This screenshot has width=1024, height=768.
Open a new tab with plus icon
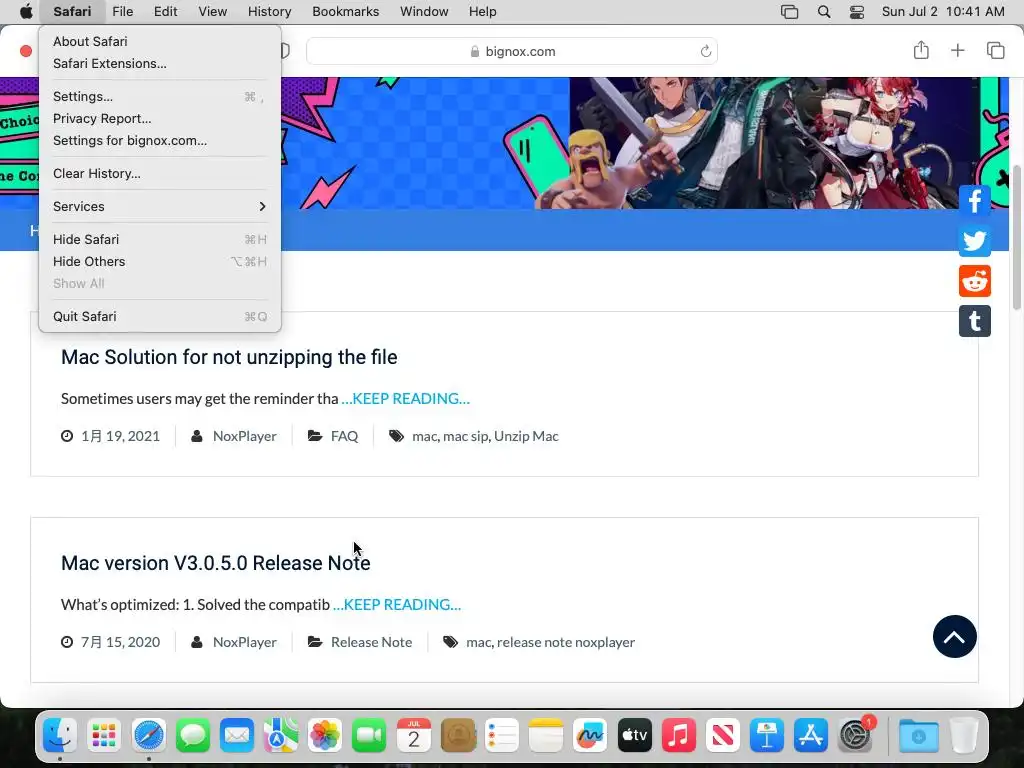[957, 50]
